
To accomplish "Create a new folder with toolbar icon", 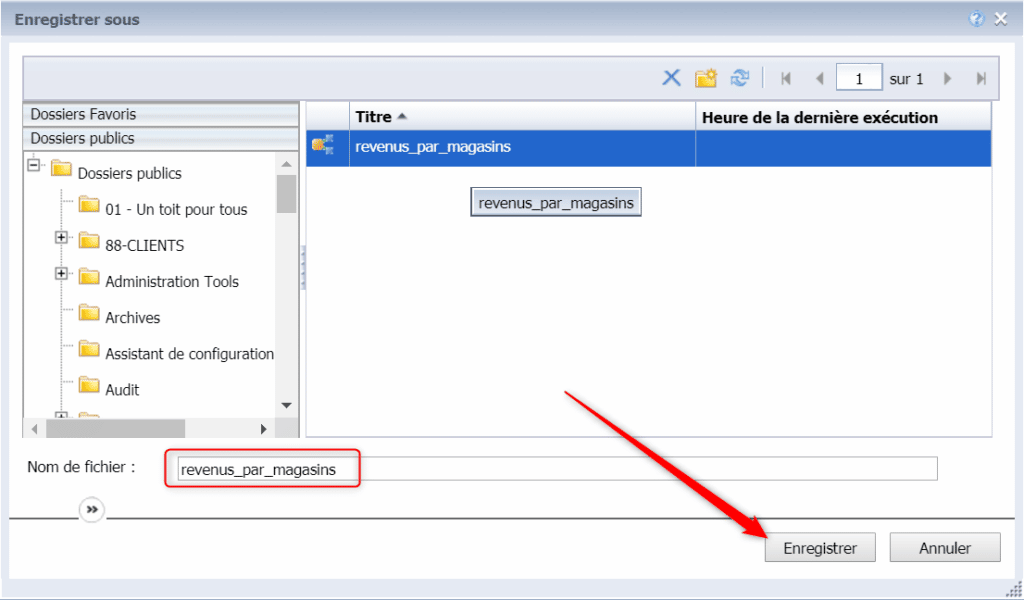I will (706, 78).
